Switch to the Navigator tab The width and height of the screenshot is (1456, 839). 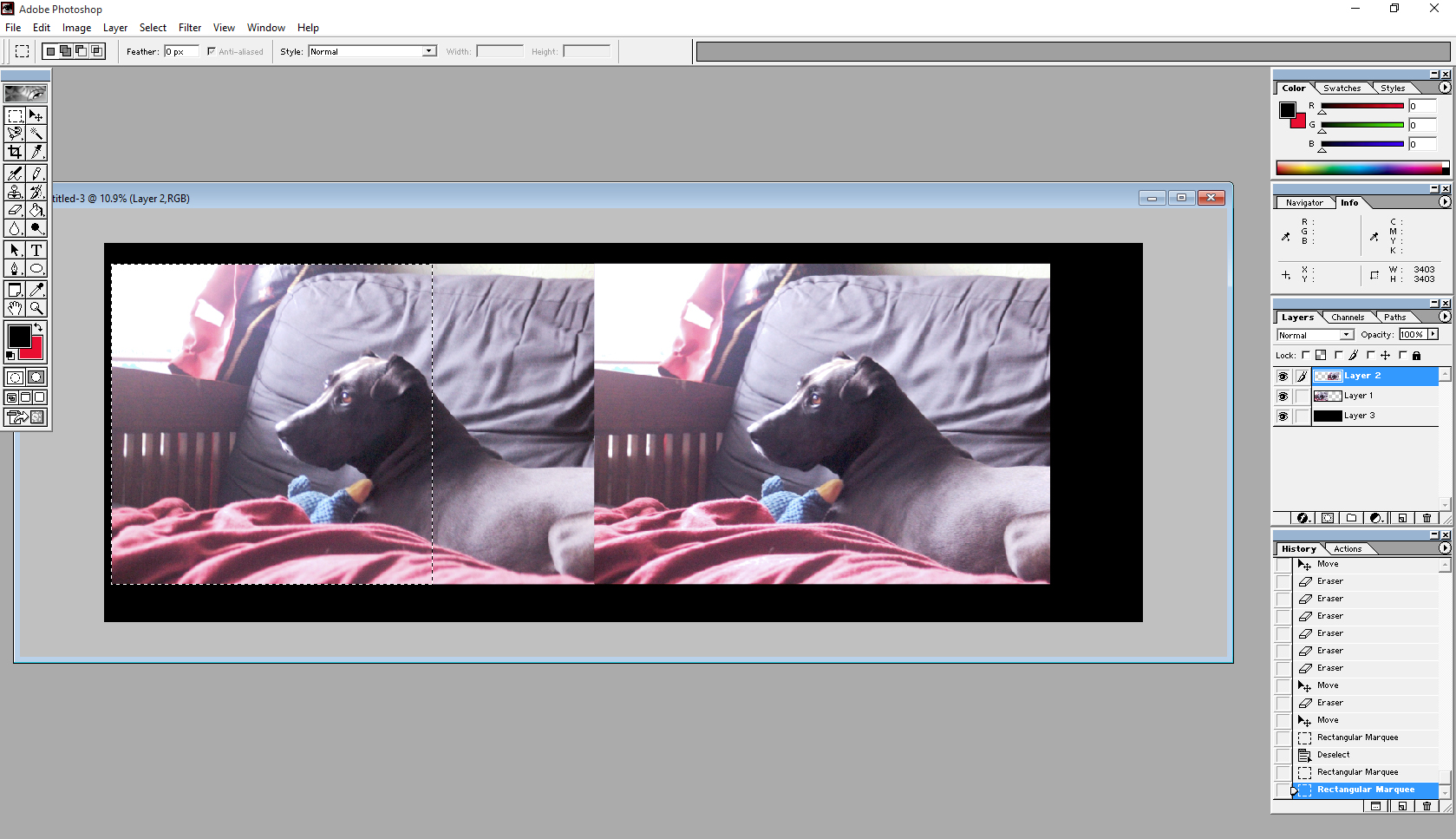pyautogui.click(x=1304, y=203)
